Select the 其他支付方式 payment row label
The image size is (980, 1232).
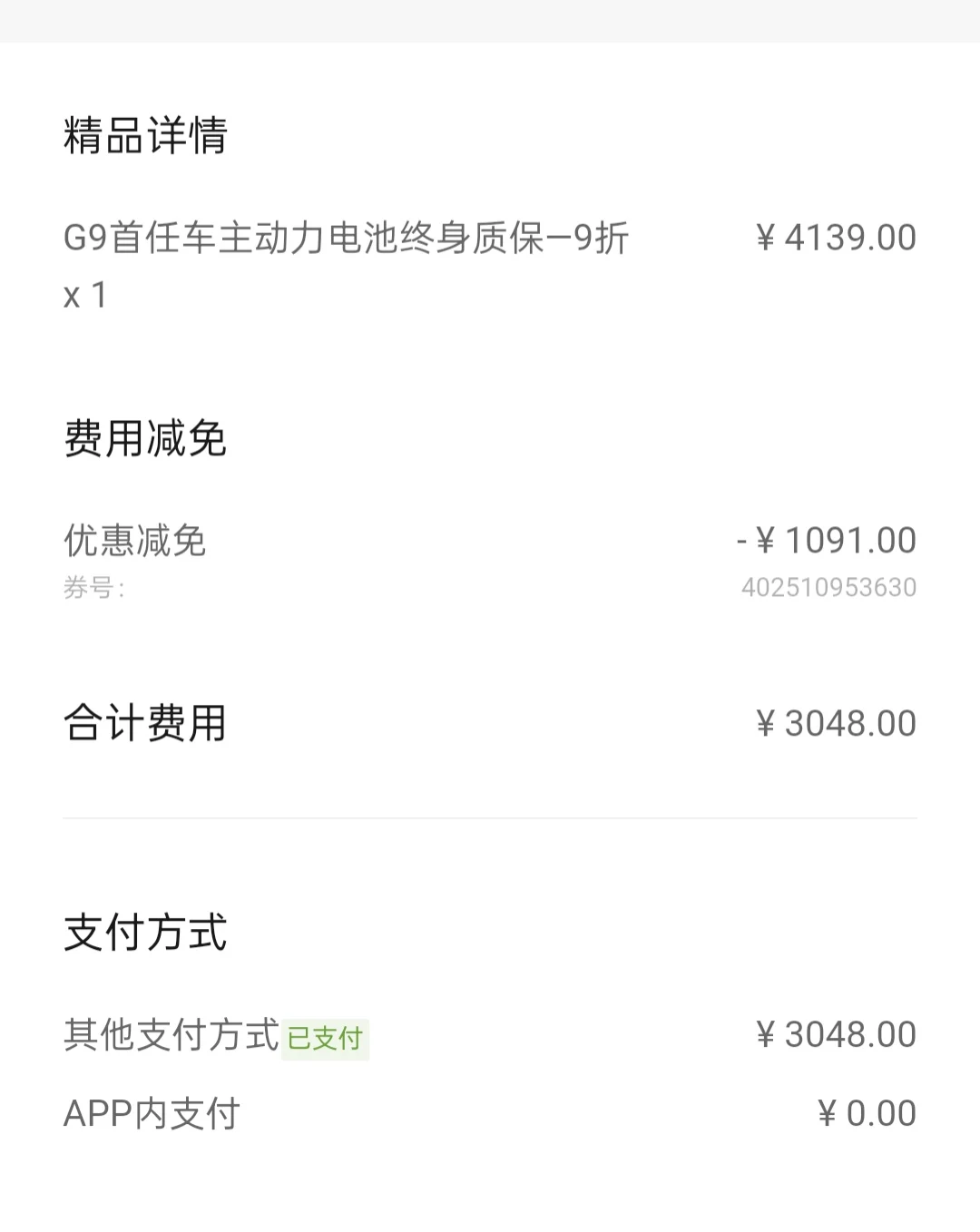[x=171, y=1034]
